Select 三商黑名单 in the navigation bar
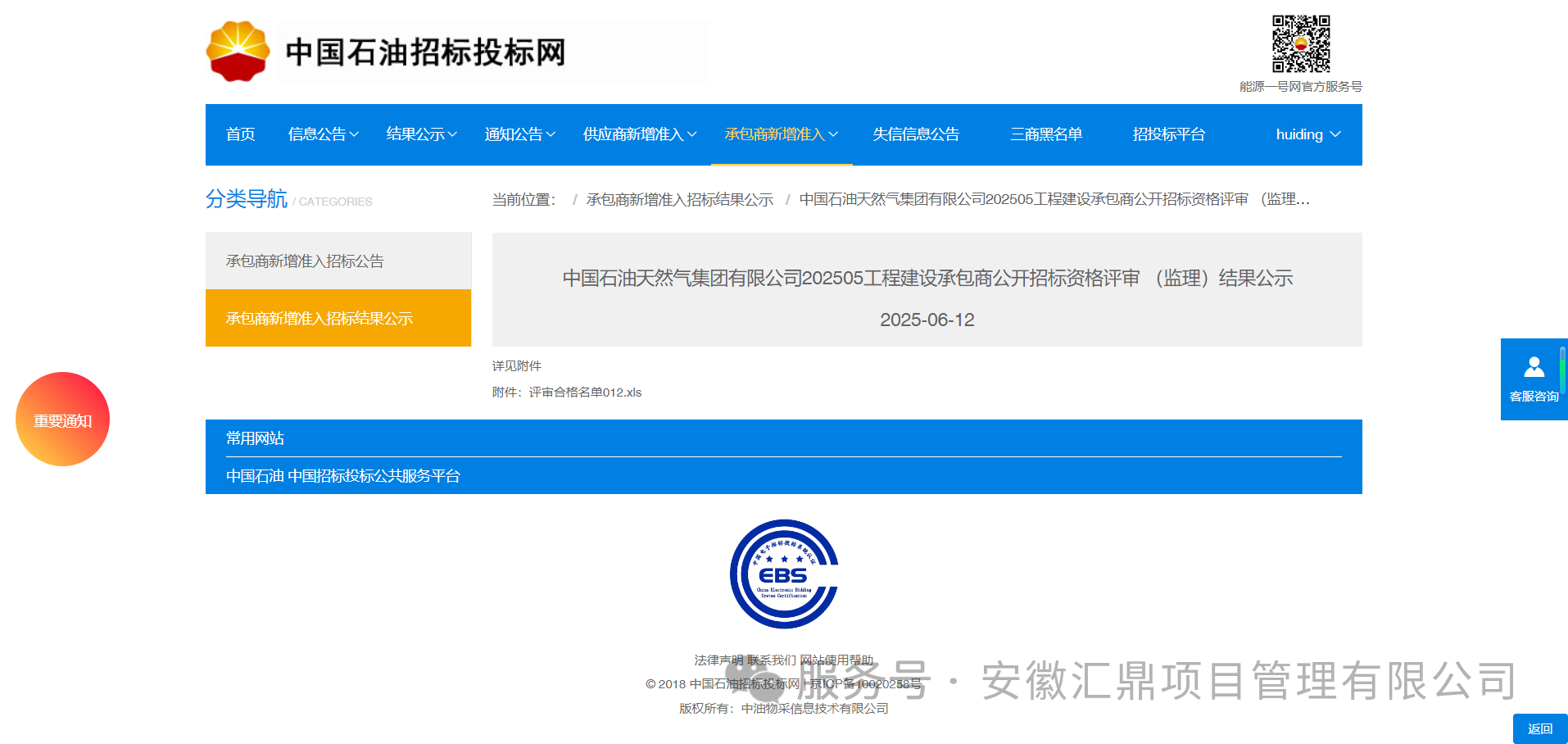 click(1046, 134)
